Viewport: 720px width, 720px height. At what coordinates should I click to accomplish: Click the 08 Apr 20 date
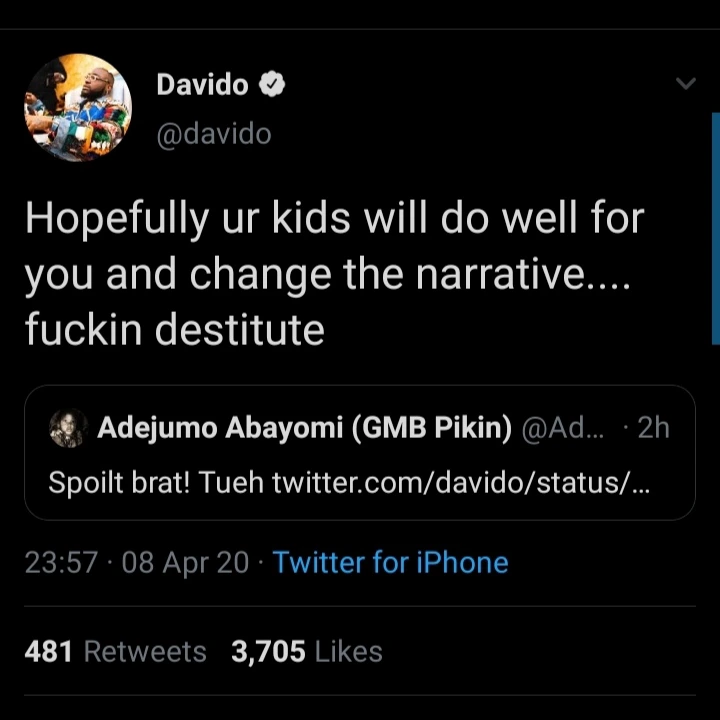(185, 562)
